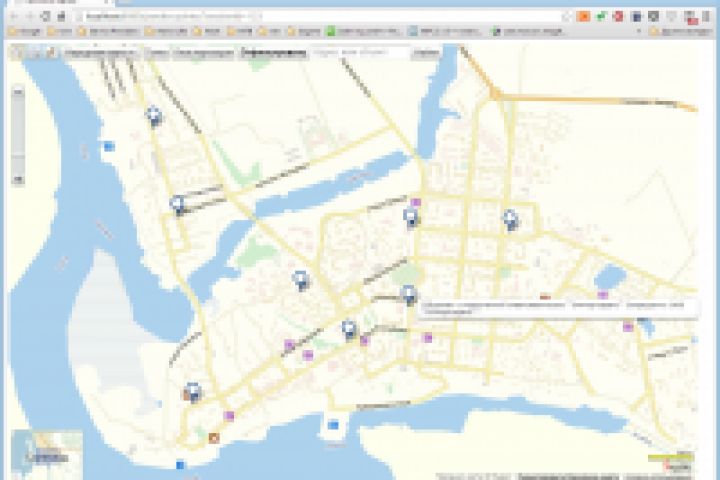Go back using the browser back arrow
Screen dimensions: 720x480
click(x=14, y=17)
